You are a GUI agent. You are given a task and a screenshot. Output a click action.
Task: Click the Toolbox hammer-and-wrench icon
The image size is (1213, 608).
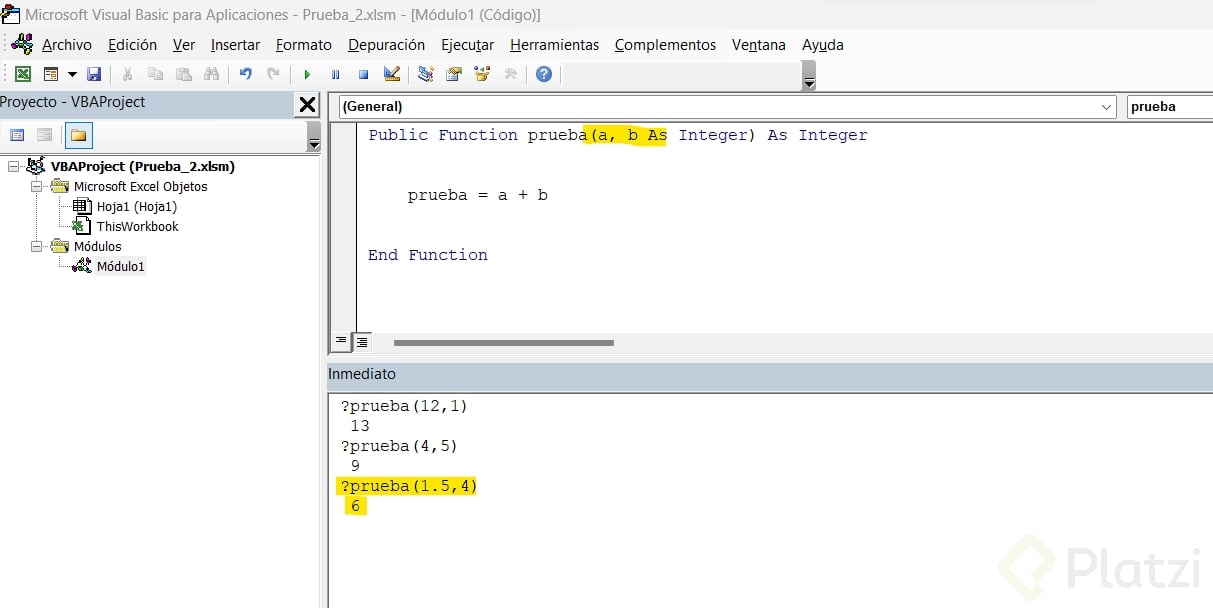pos(510,74)
